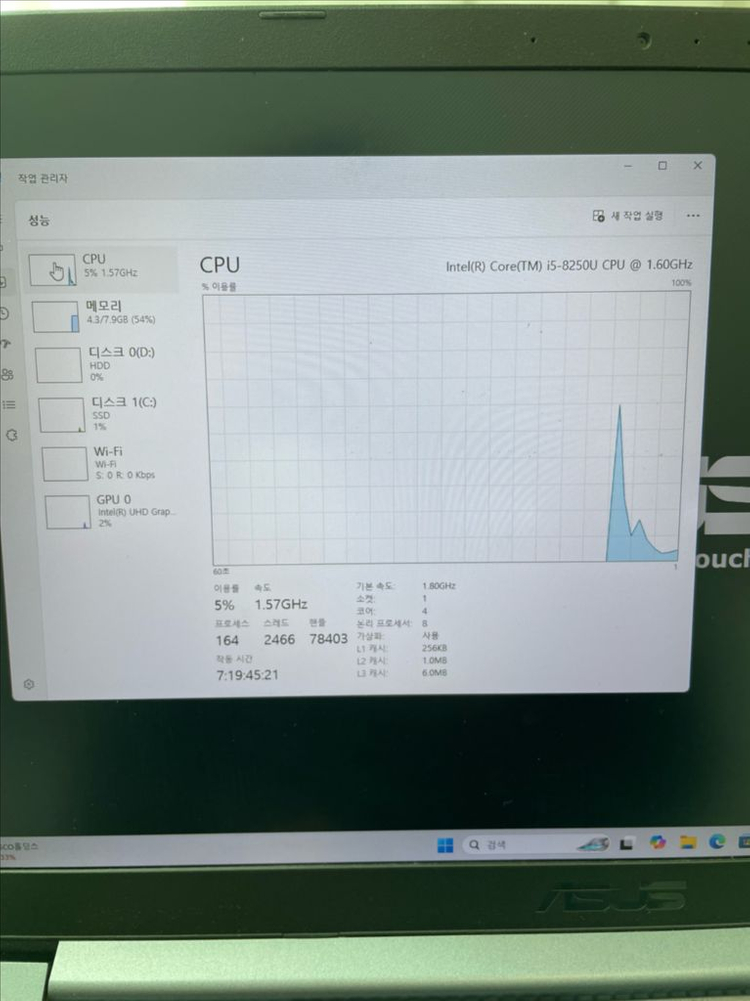Open File Explorer from the taskbar
The height and width of the screenshot is (1001, 750).
688,843
